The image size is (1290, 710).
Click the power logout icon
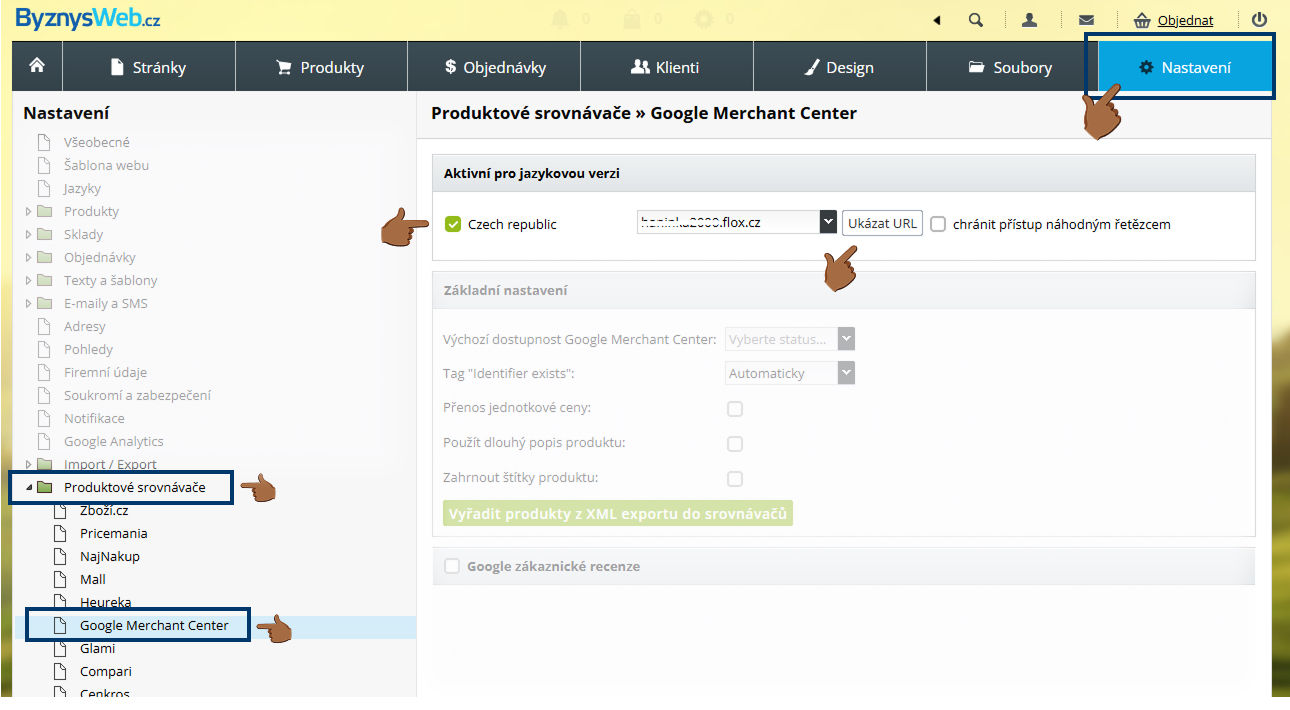tap(1259, 20)
